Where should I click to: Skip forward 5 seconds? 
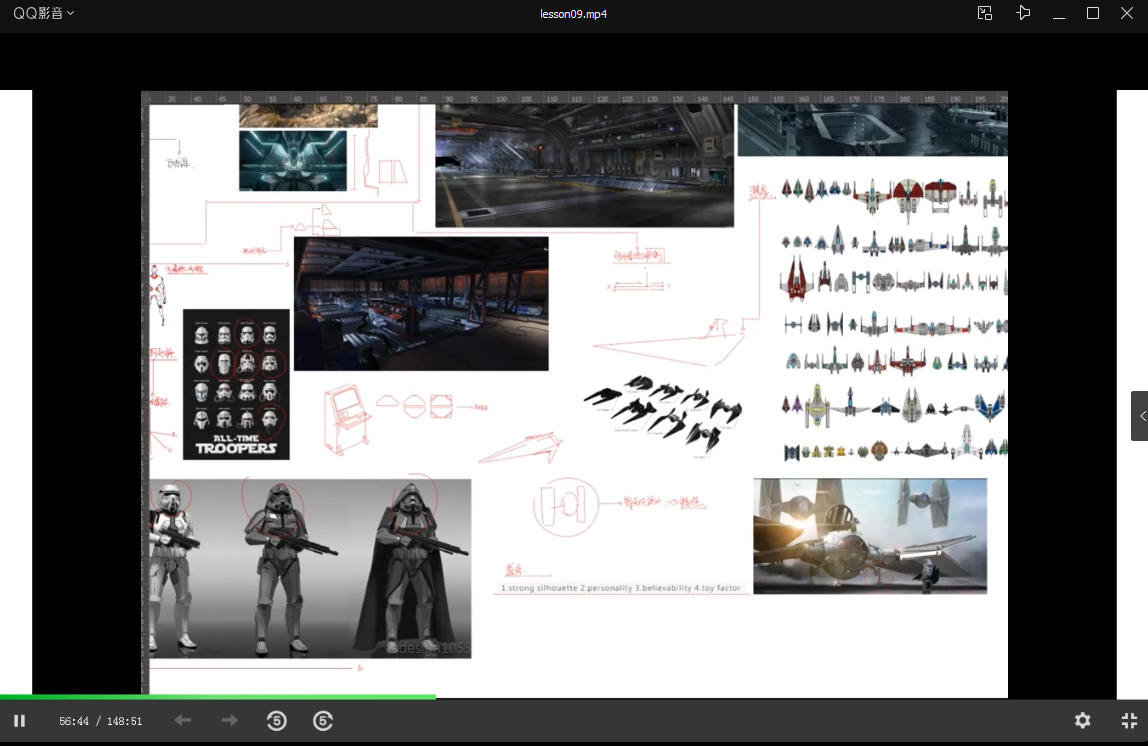click(x=323, y=720)
